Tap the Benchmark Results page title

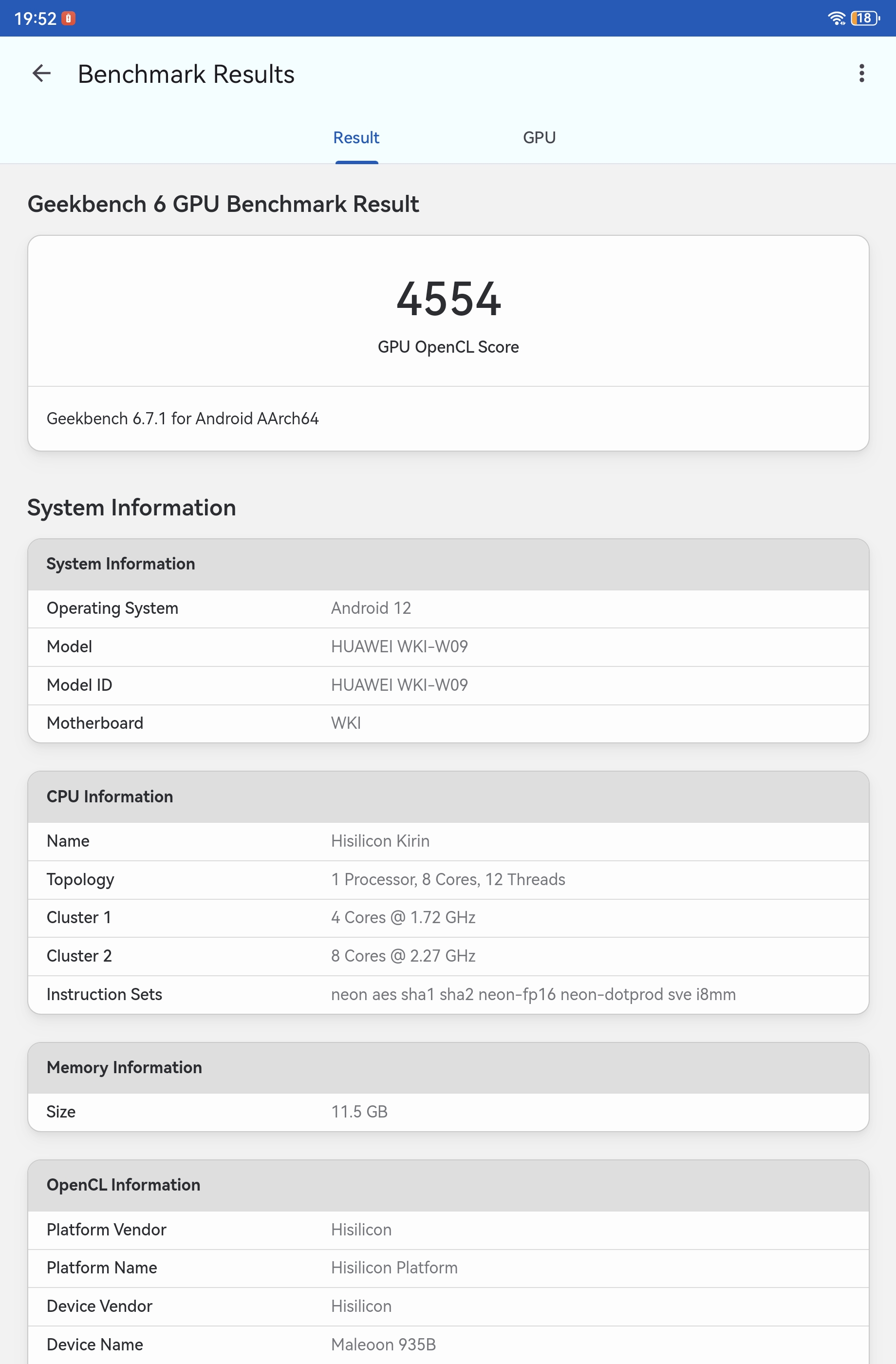tap(186, 74)
